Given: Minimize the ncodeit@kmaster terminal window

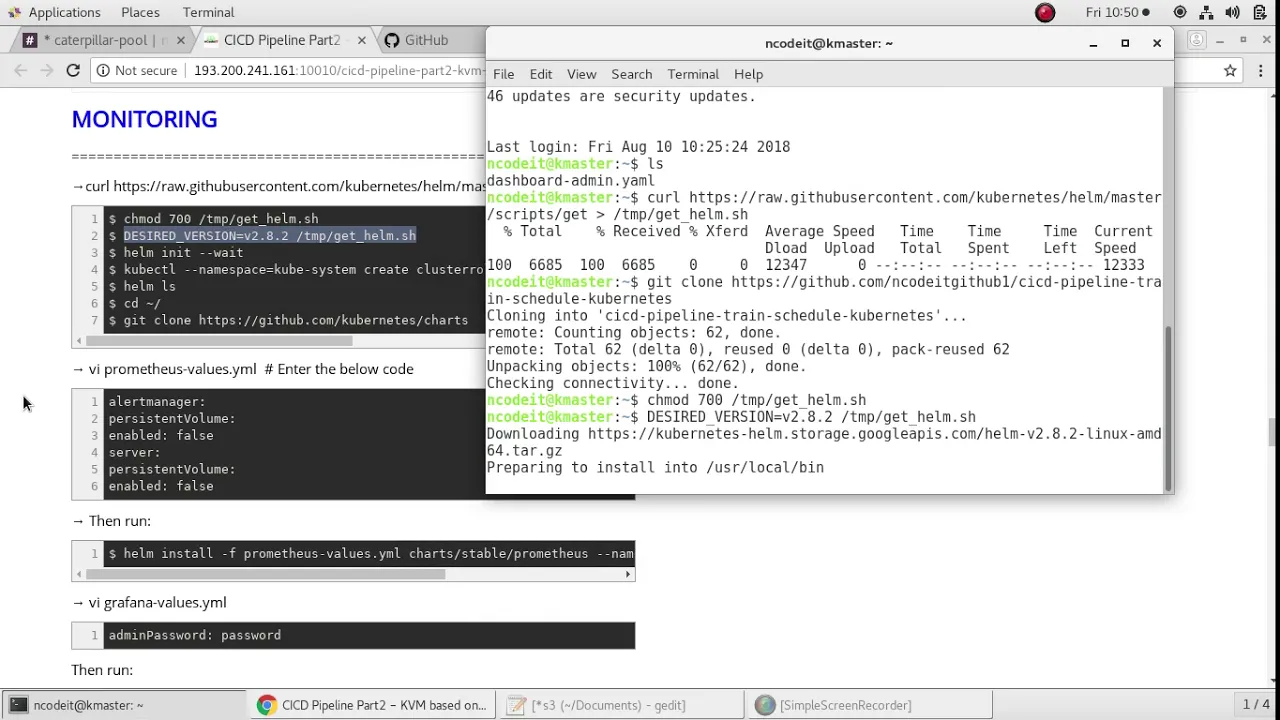Looking at the screenshot, I should [x=1093, y=43].
